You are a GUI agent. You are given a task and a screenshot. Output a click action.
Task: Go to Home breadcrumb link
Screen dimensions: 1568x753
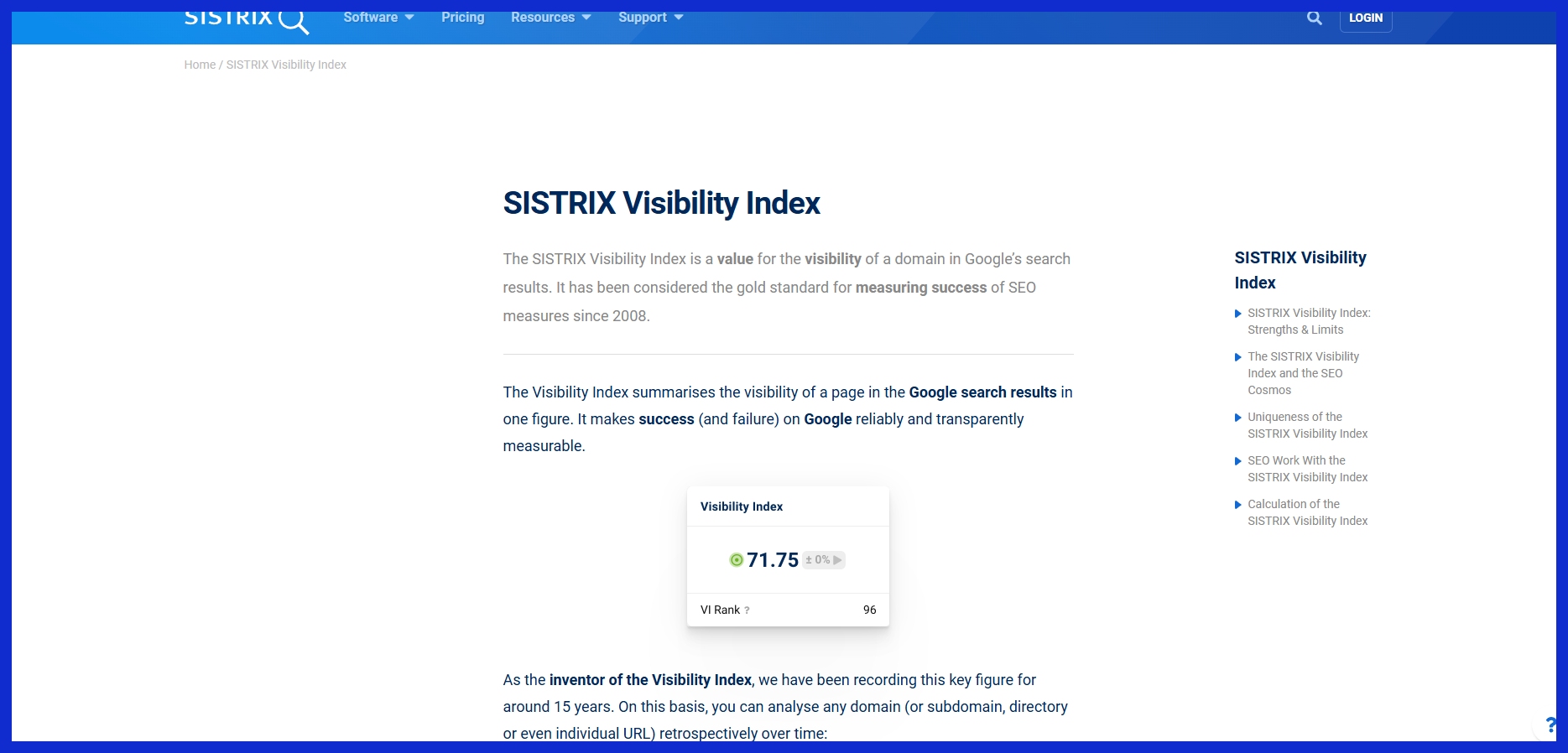[200, 65]
